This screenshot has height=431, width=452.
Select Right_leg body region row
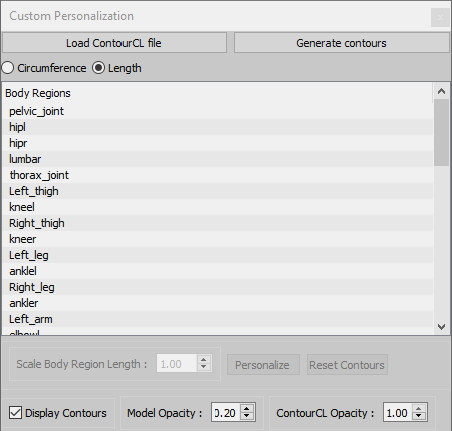[217, 287]
